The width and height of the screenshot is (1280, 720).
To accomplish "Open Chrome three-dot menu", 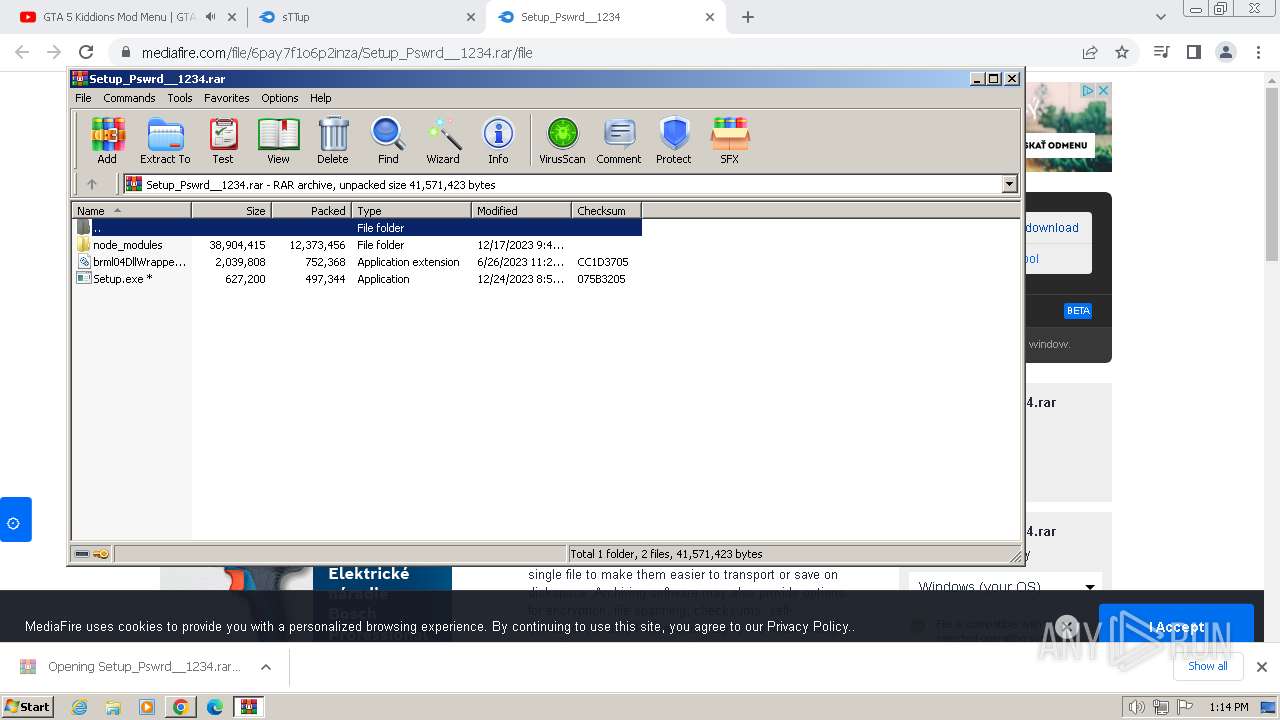I will click(x=1257, y=52).
